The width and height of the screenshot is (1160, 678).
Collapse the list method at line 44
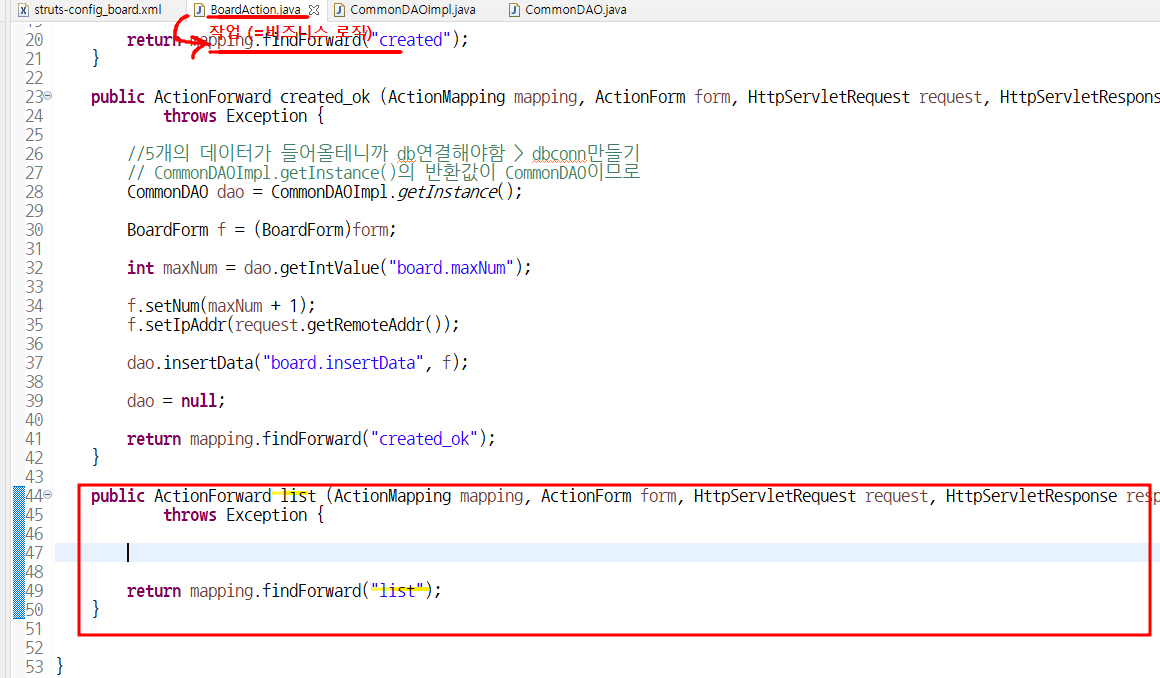pyautogui.click(x=48, y=494)
